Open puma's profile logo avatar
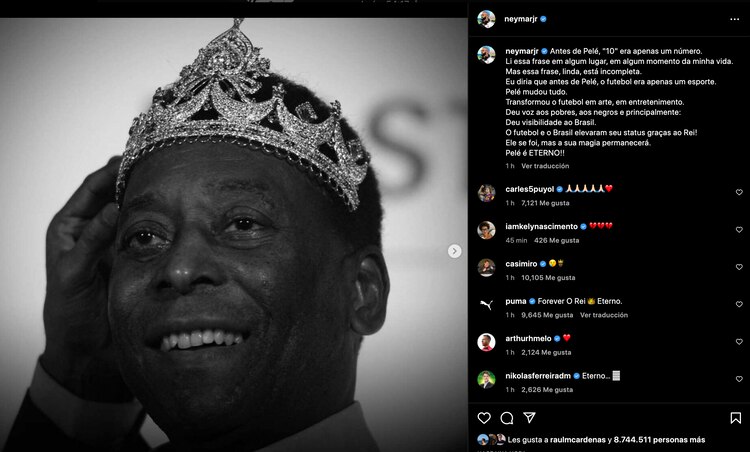Screen dimensions: 750x452 tap(486, 305)
